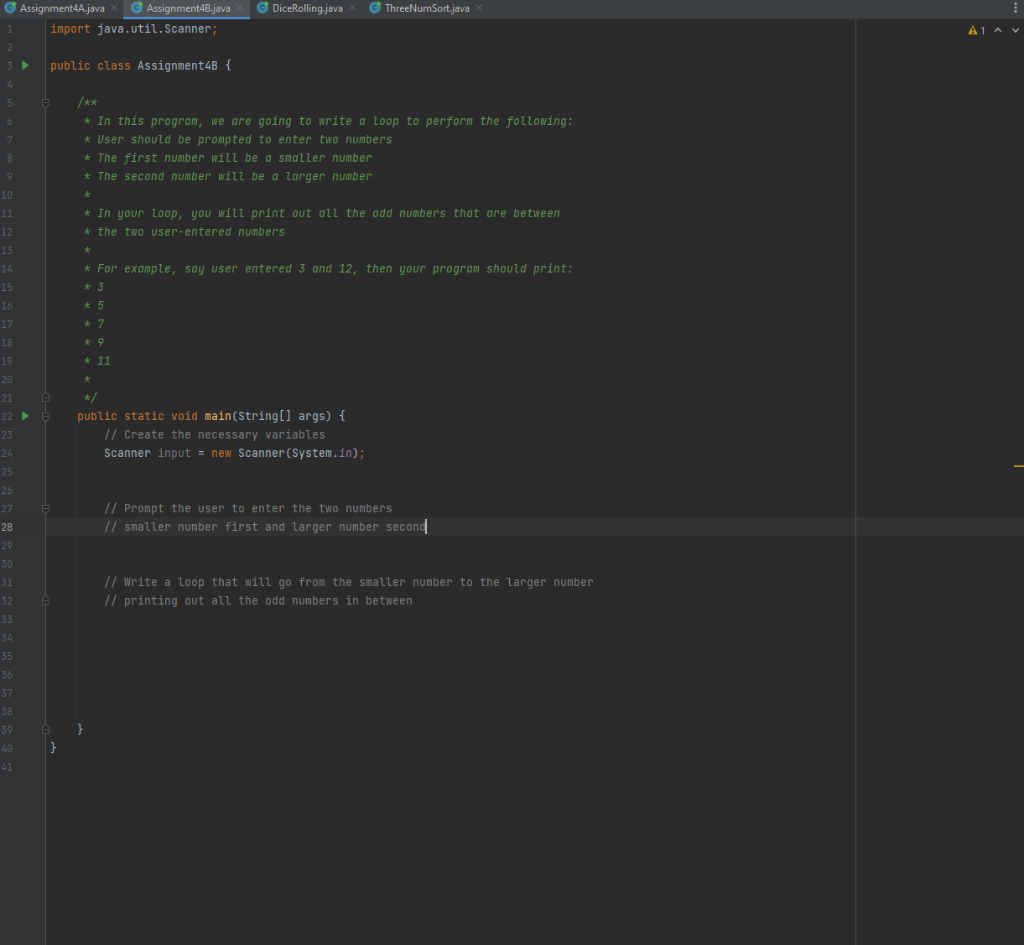Click the run icon beside class Assignment4B
Image resolution: width=1024 pixels, height=945 pixels.
[x=24, y=65]
